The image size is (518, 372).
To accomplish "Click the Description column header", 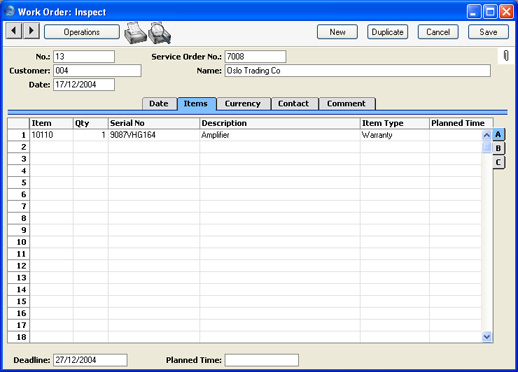I will (280, 123).
